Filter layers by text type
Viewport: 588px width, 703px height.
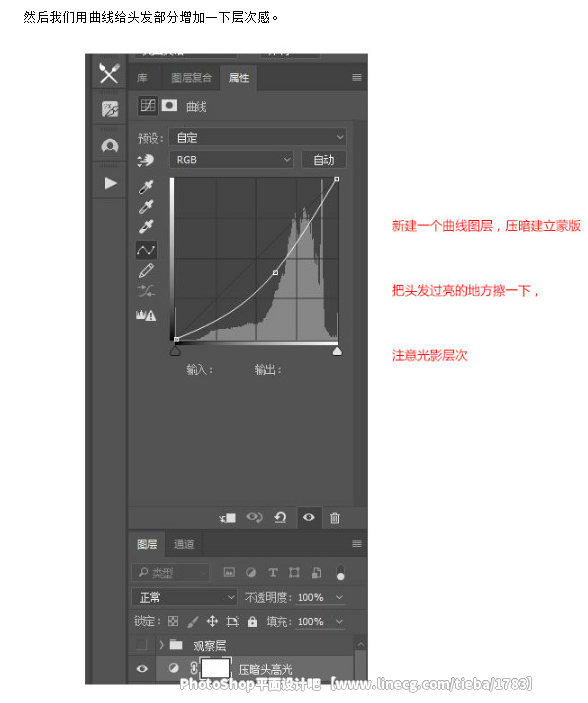point(273,572)
